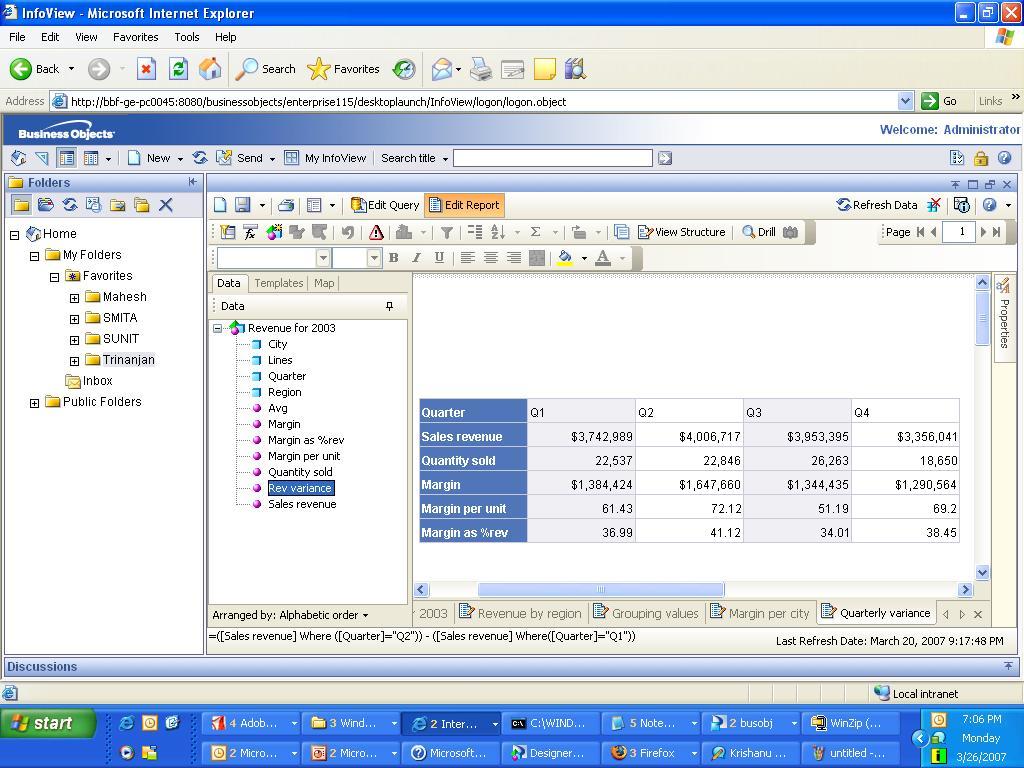Apply a filter using the funnel icon
This screenshot has height=768, width=1024.
coord(447,231)
